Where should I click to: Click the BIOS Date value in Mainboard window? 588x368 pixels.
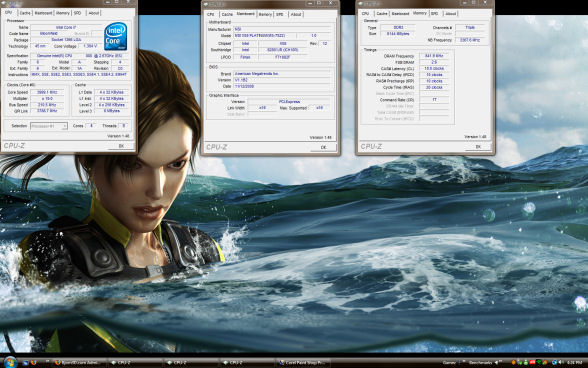[282, 86]
